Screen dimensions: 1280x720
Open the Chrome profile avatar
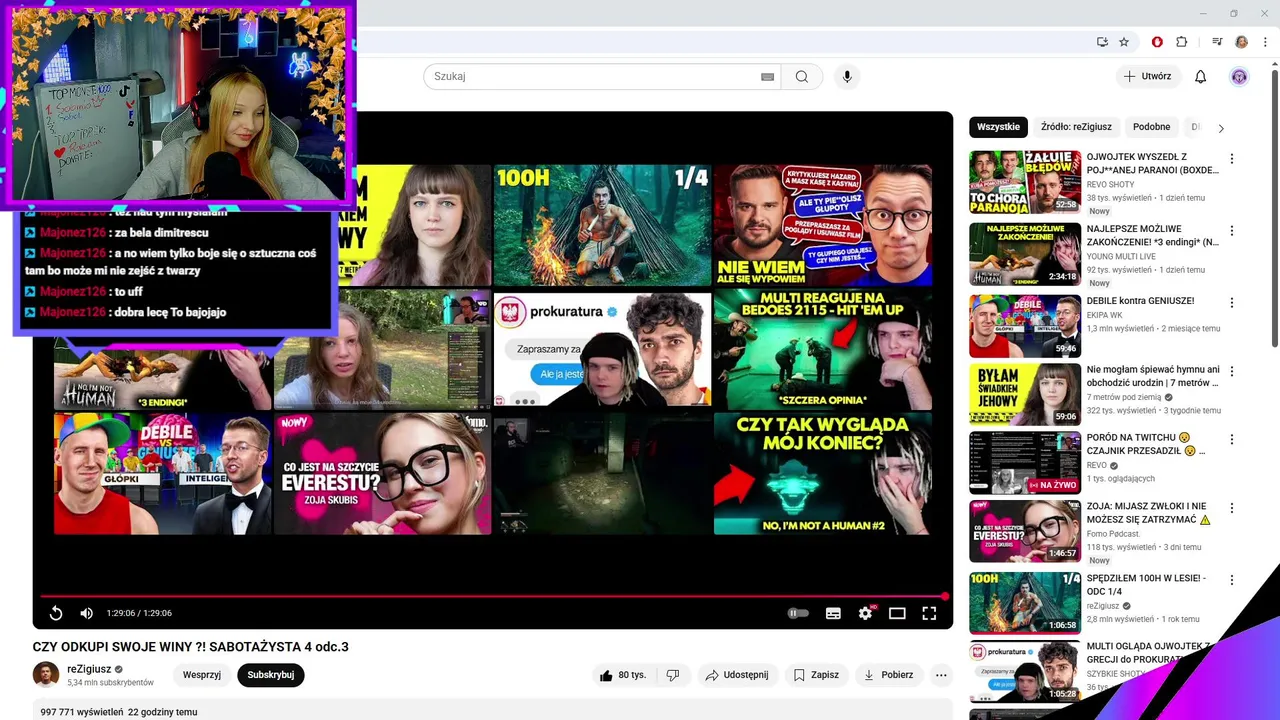pyautogui.click(x=1241, y=42)
